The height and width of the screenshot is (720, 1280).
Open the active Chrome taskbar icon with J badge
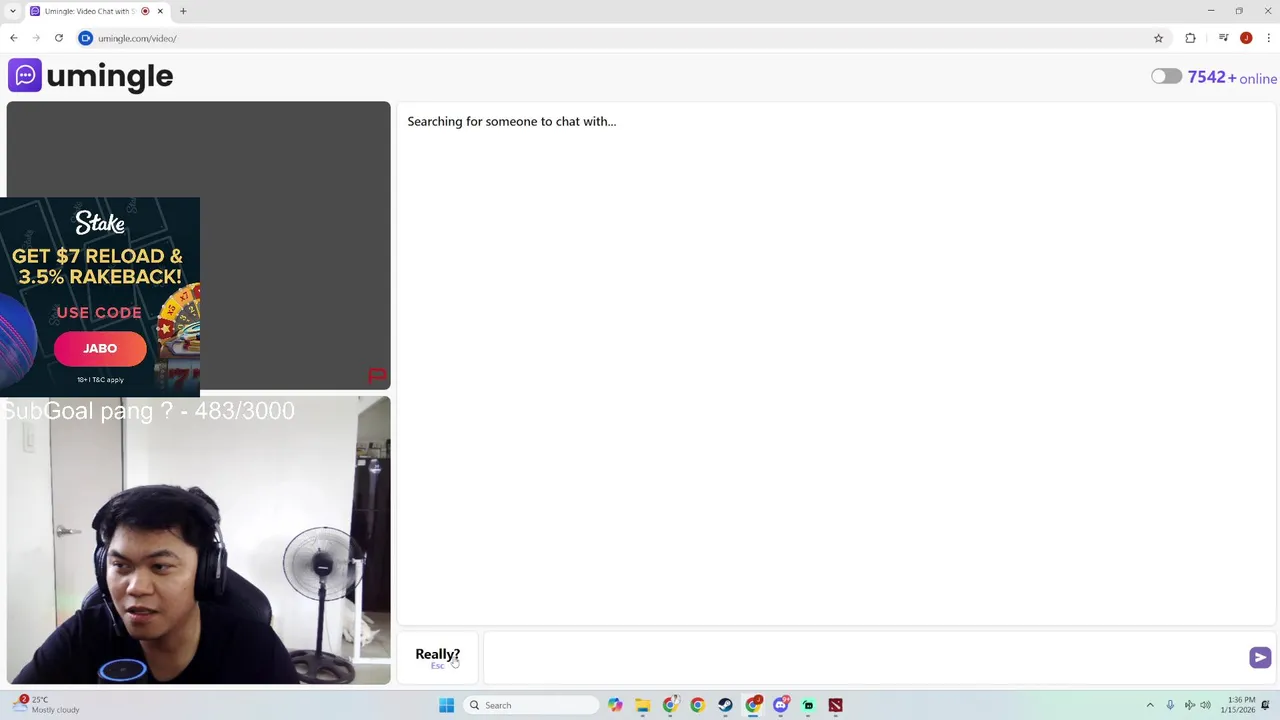[753, 705]
